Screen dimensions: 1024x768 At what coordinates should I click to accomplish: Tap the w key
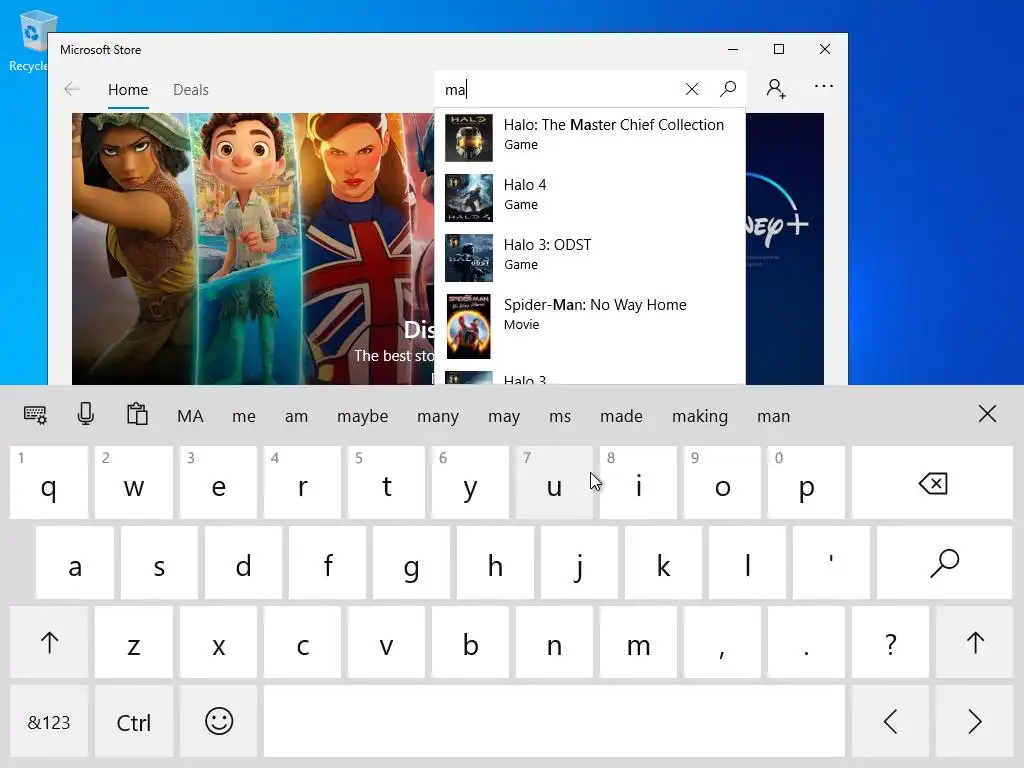134,483
